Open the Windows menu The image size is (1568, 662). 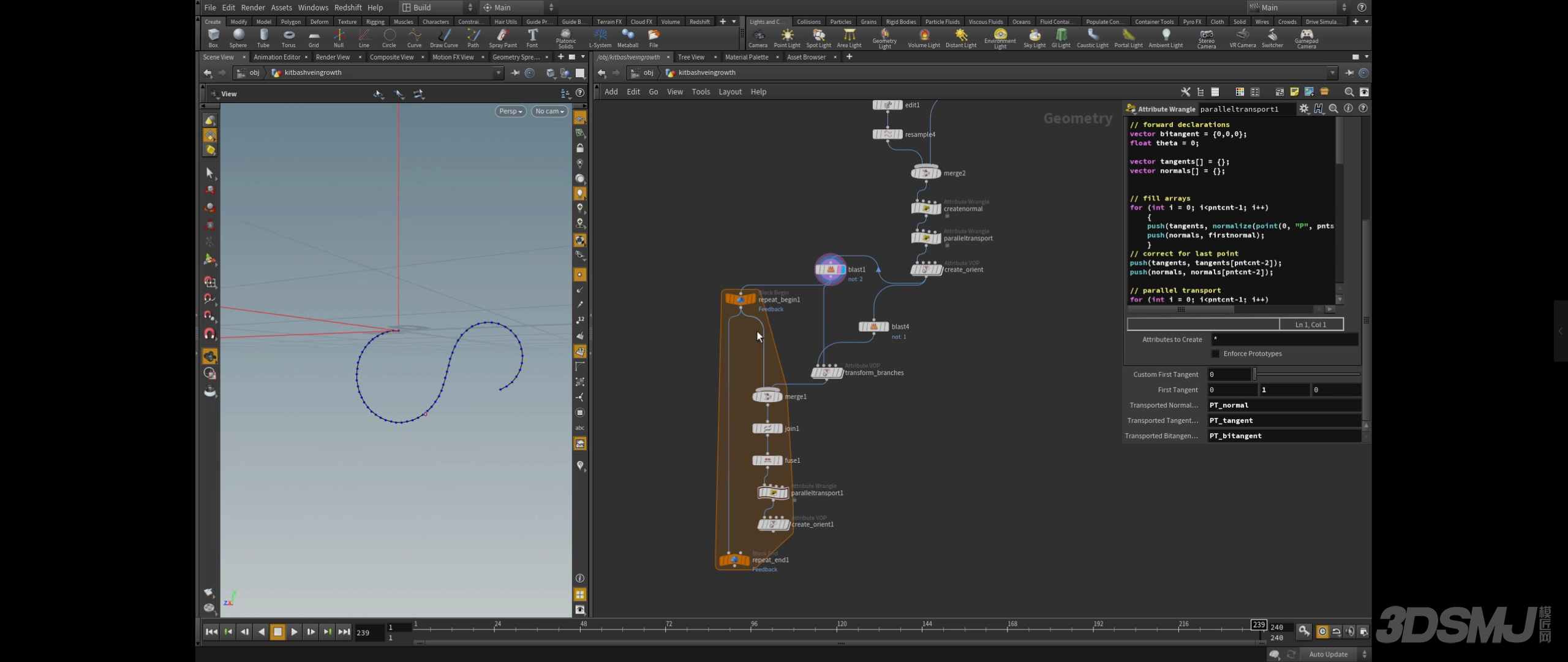313,7
